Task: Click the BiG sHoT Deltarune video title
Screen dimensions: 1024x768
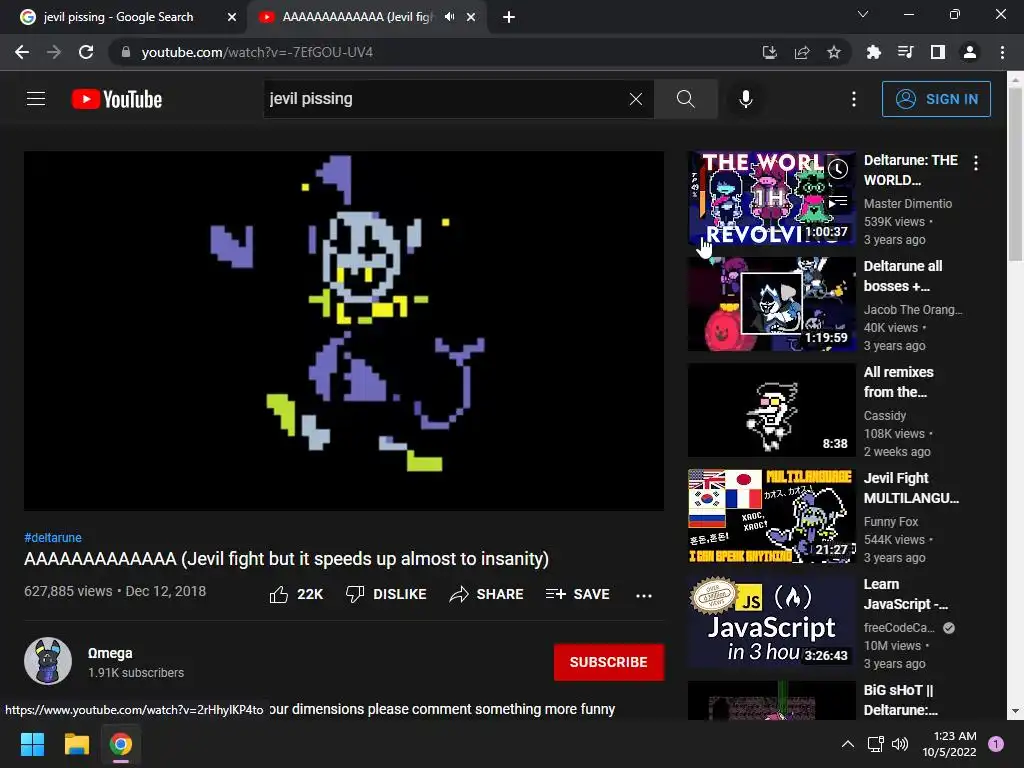Action: [x=901, y=699]
